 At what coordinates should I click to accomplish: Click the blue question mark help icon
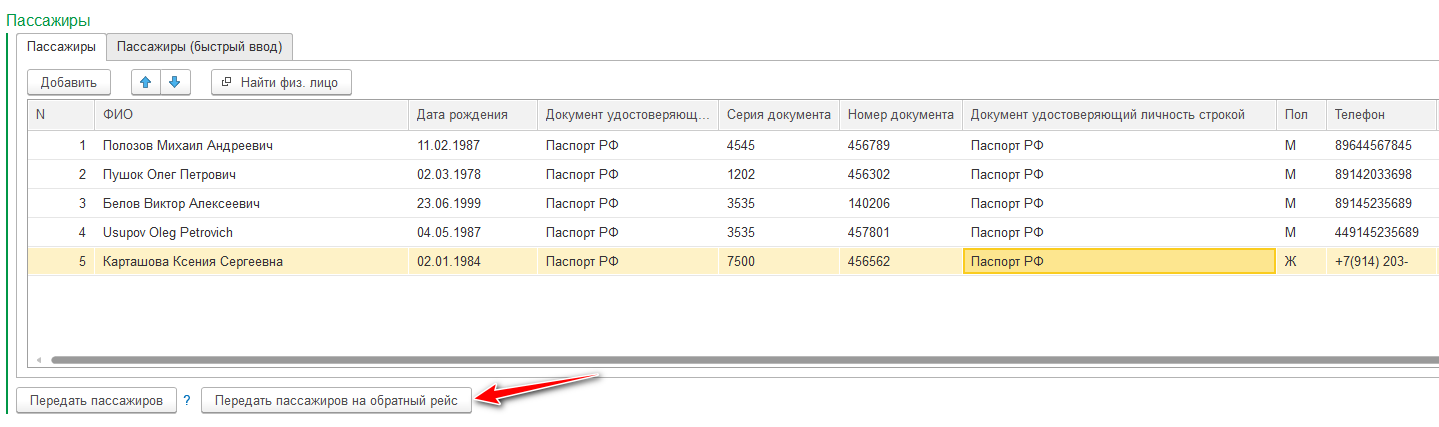click(186, 401)
